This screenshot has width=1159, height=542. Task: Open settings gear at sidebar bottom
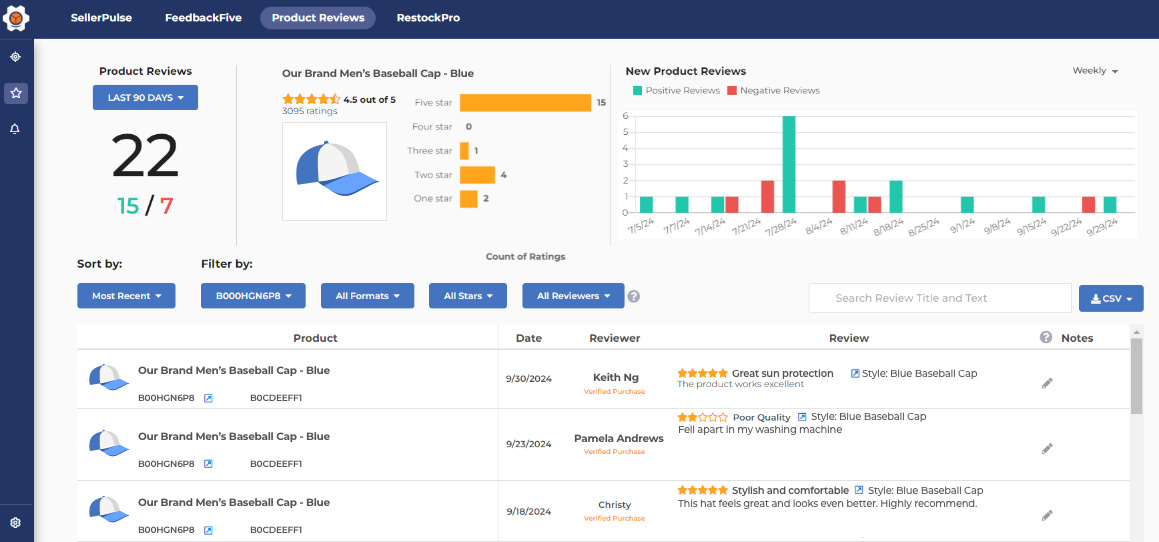pos(16,522)
